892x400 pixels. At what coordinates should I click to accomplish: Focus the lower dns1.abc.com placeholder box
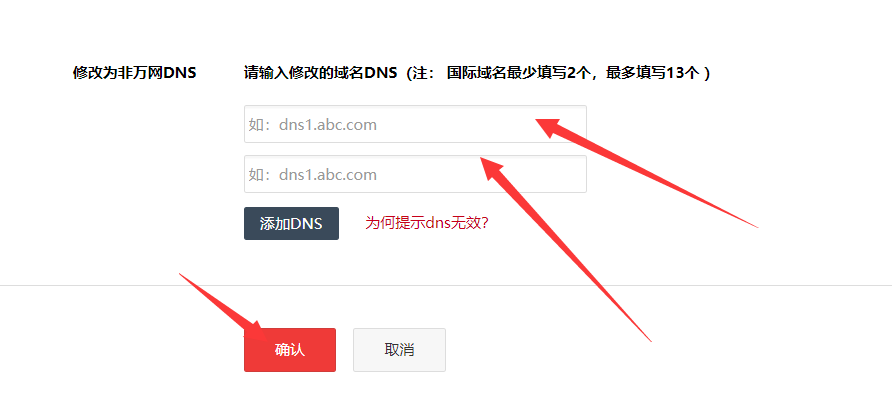[415, 174]
